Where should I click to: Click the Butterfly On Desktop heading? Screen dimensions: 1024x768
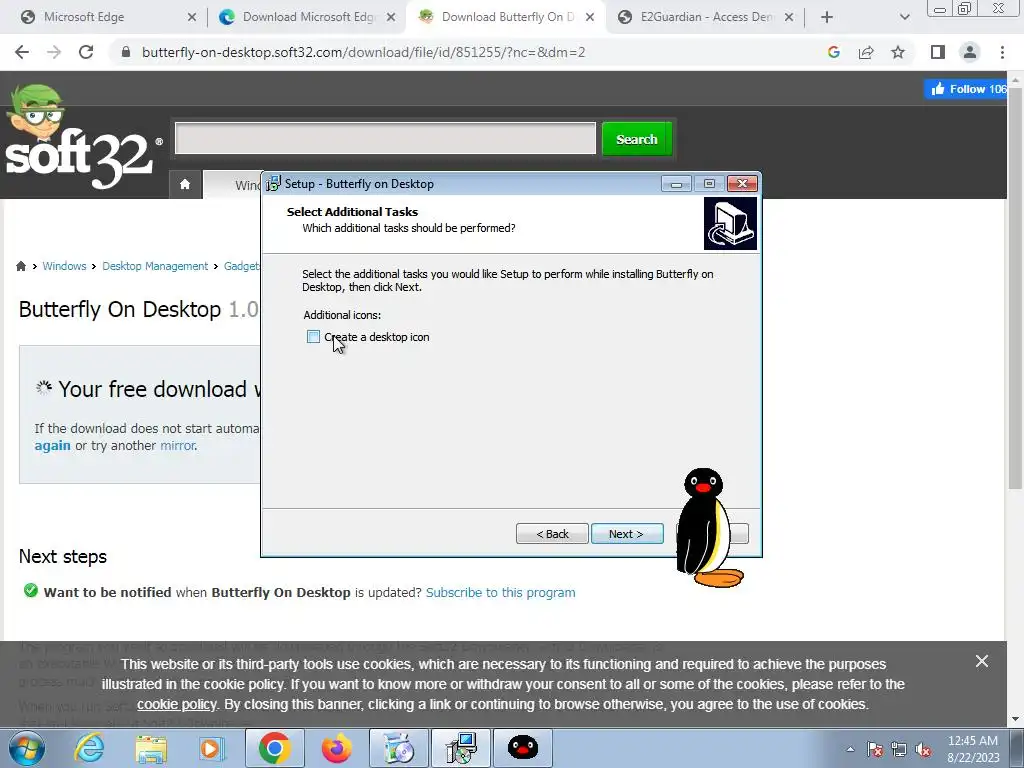(x=138, y=309)
